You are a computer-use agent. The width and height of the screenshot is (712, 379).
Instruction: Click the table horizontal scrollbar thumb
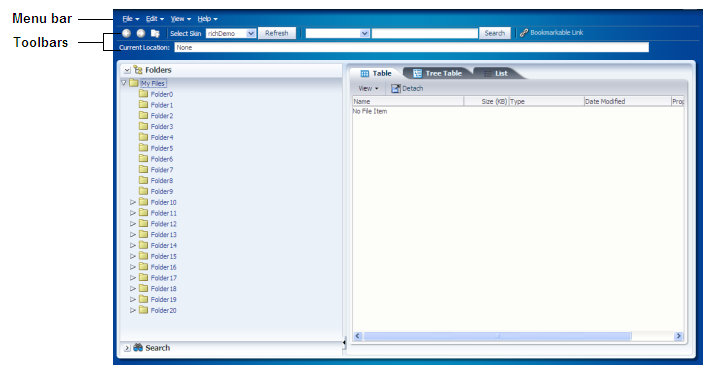click(x=497, y=336)
